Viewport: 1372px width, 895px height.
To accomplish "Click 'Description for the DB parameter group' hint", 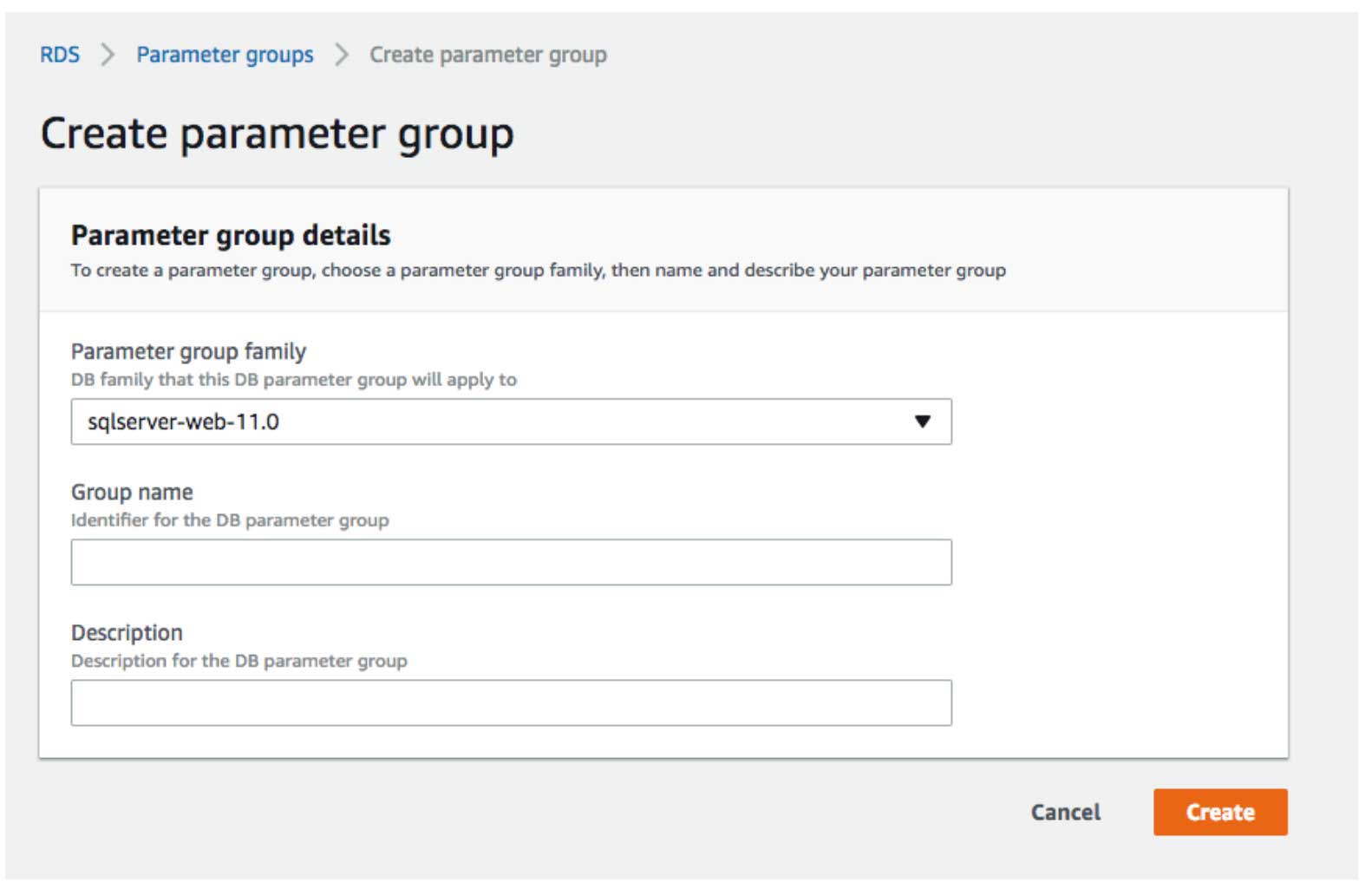I will (238, 661).
